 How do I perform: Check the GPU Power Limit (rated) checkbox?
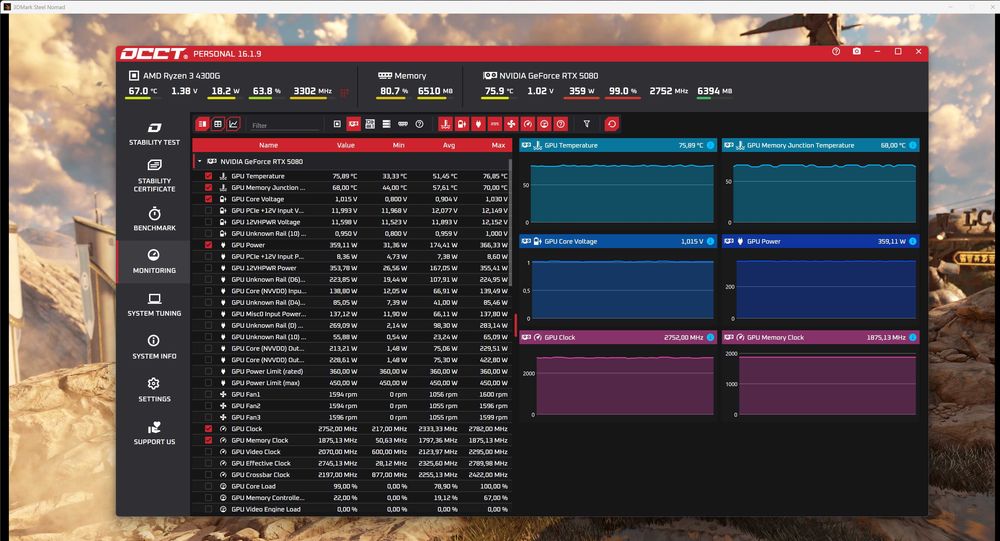pos(209,371)
